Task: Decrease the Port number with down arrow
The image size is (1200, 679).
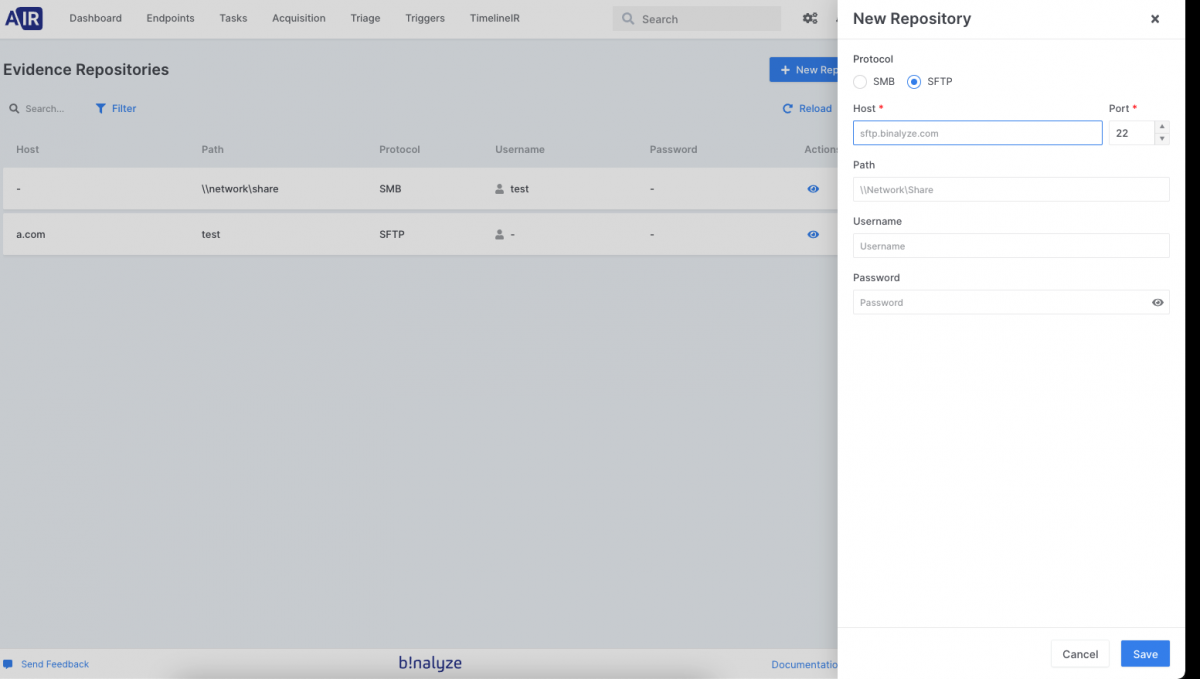Action: (1161, 139)
